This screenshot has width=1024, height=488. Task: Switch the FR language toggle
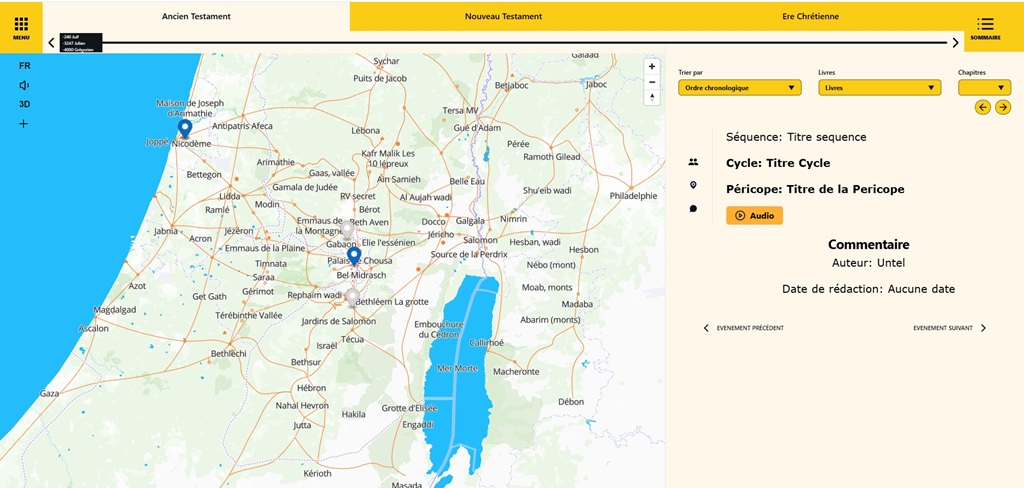(x=24, y=65)
